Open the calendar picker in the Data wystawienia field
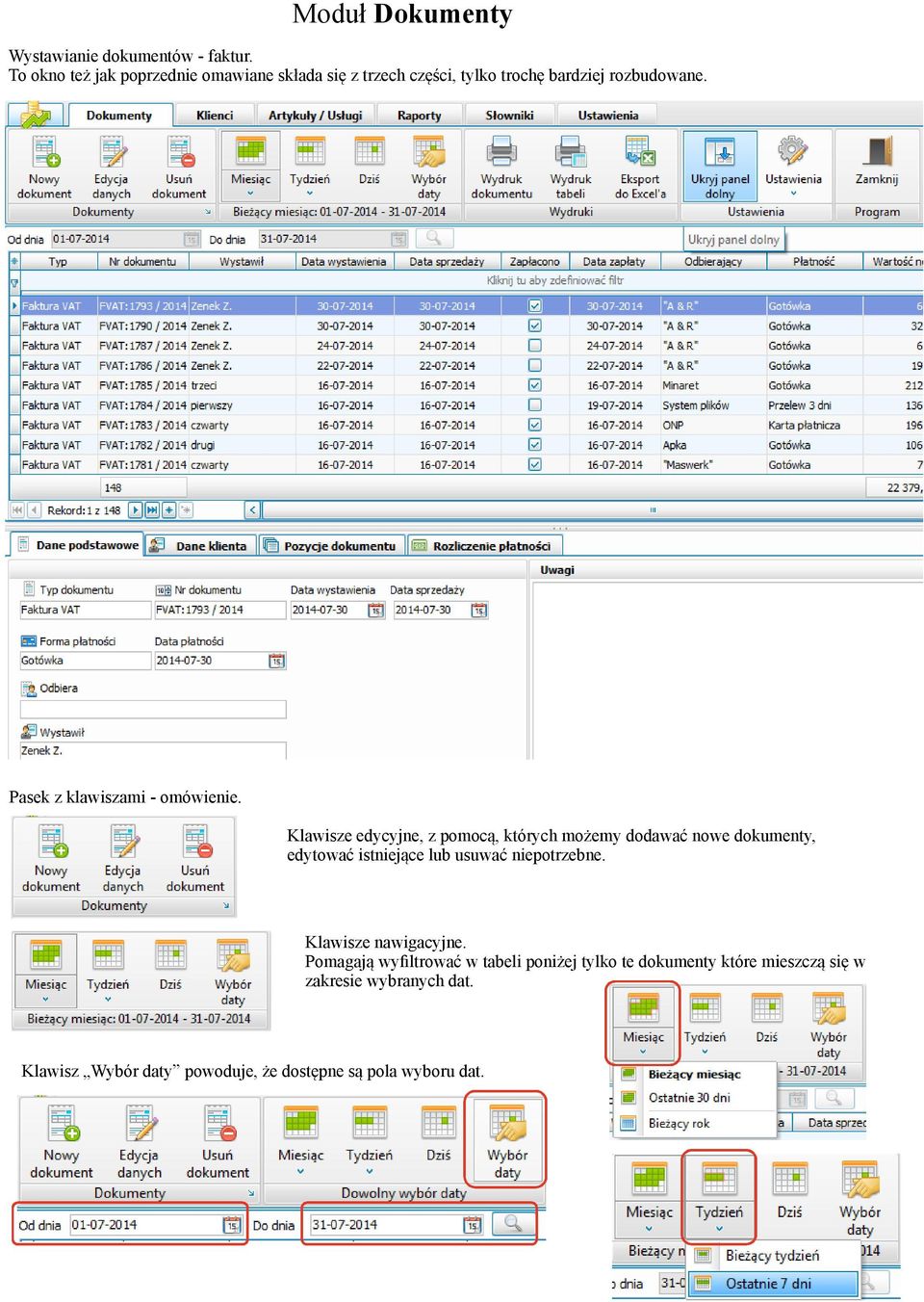 coord(376,611)
